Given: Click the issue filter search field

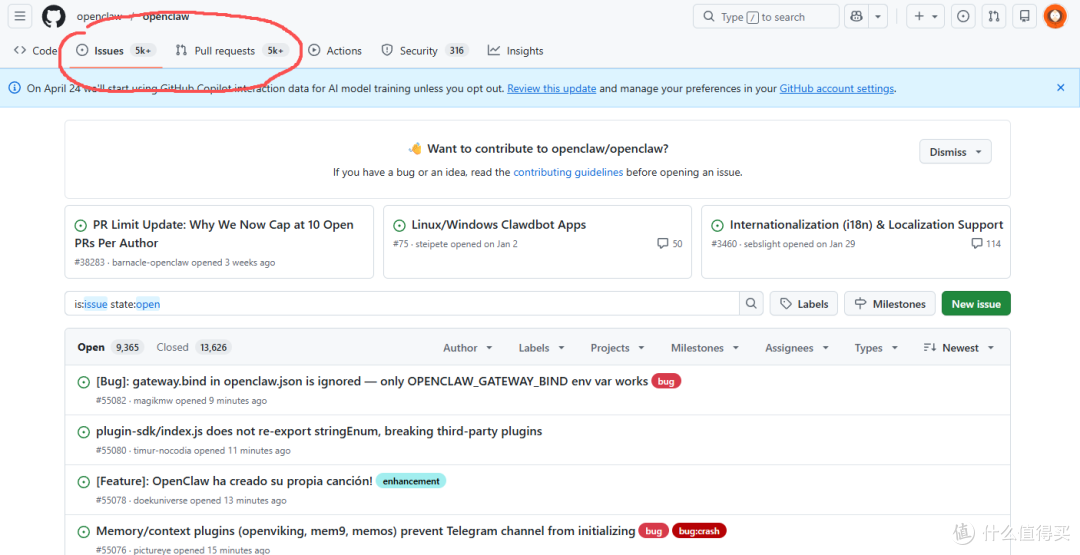Looking at the screenshot, I should click(402, 304).
